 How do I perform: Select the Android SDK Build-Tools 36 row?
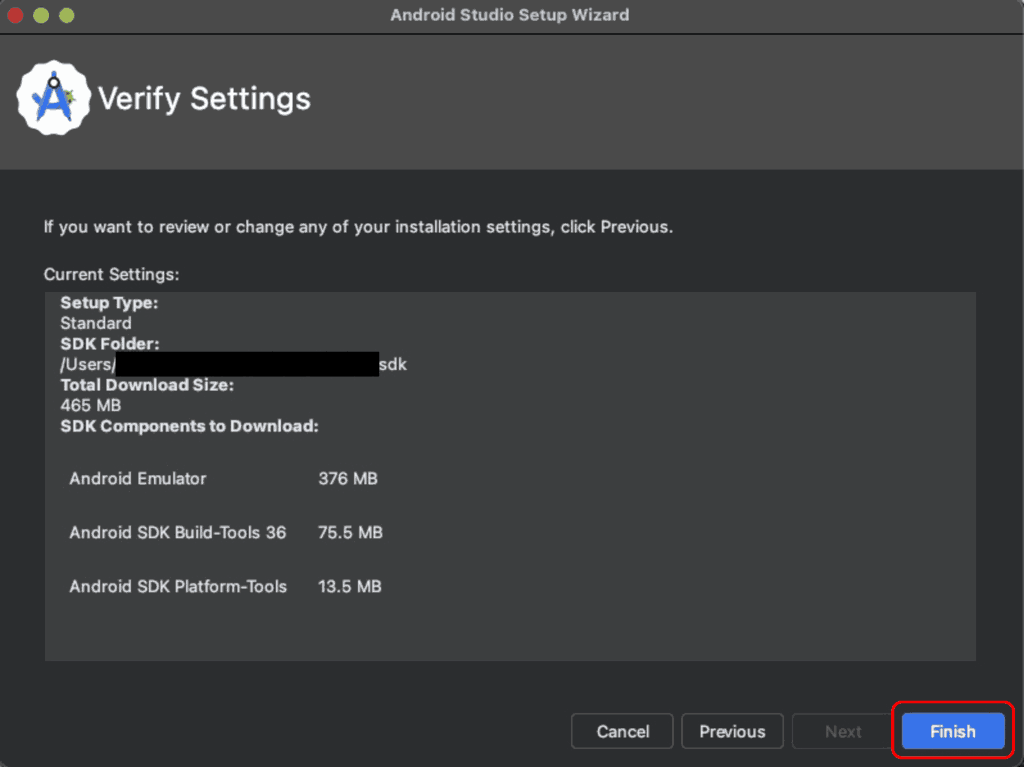click(x=226, y=532)
